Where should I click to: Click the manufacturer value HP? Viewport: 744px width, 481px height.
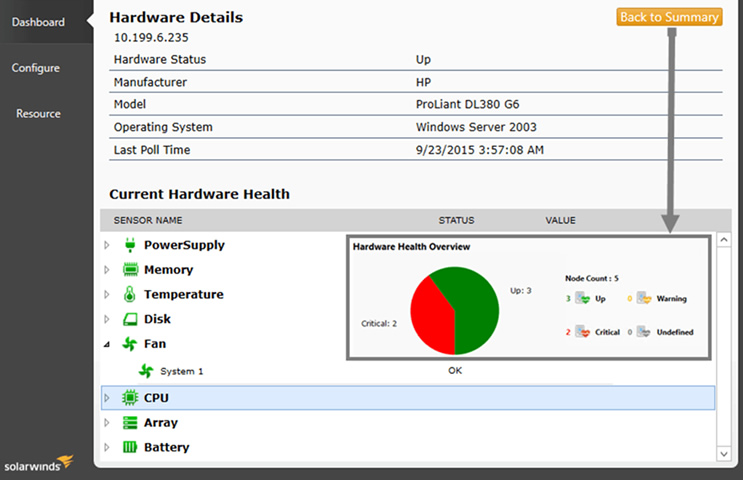point(423,82)
